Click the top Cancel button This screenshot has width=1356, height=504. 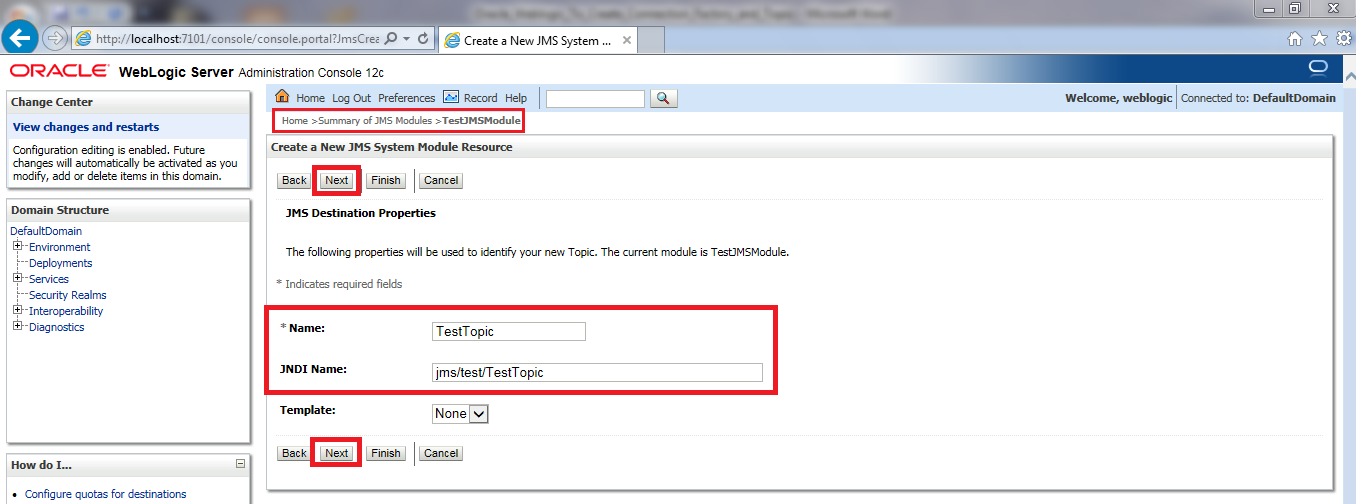(440, 180)
